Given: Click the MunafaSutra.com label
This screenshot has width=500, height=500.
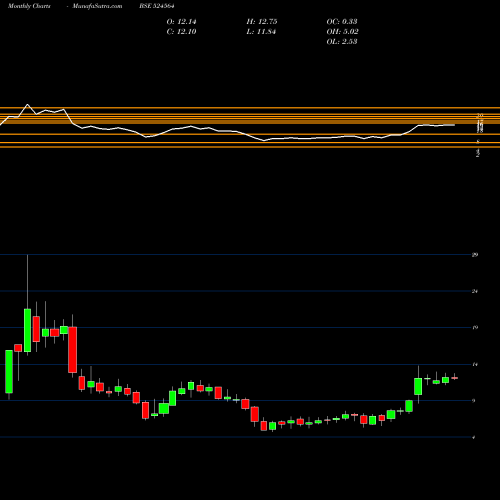Looking at the screenshot, I should point(97,6).
